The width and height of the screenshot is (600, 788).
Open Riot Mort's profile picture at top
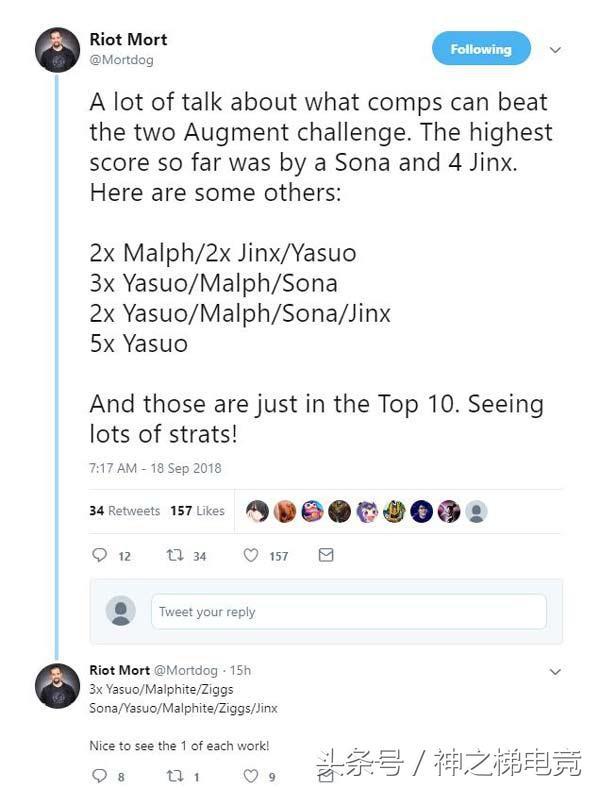[x=57, y=50]
